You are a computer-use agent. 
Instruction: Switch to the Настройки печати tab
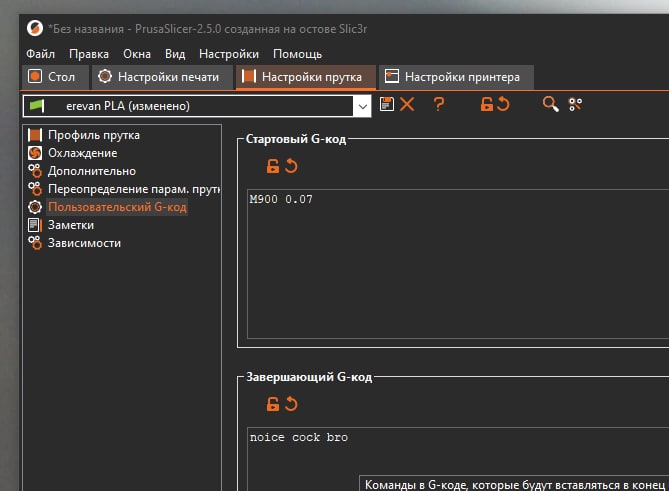tap(162, 77)
